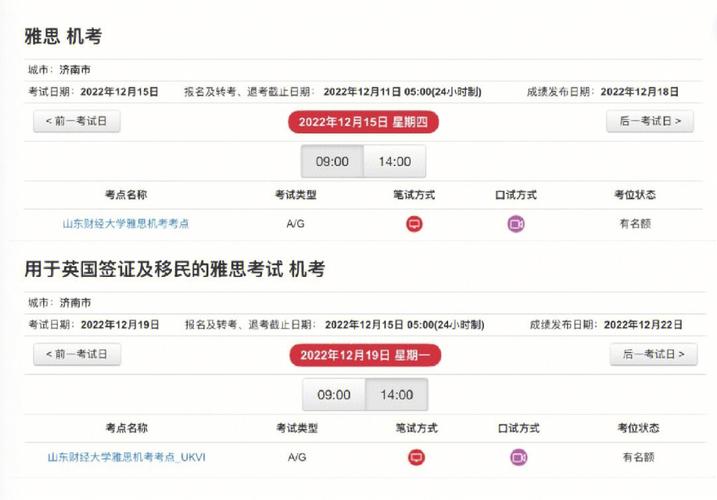Go to previous test date in UKVI section
The height and width of the screenshot is (500, 717).
[x=77, y=354]
